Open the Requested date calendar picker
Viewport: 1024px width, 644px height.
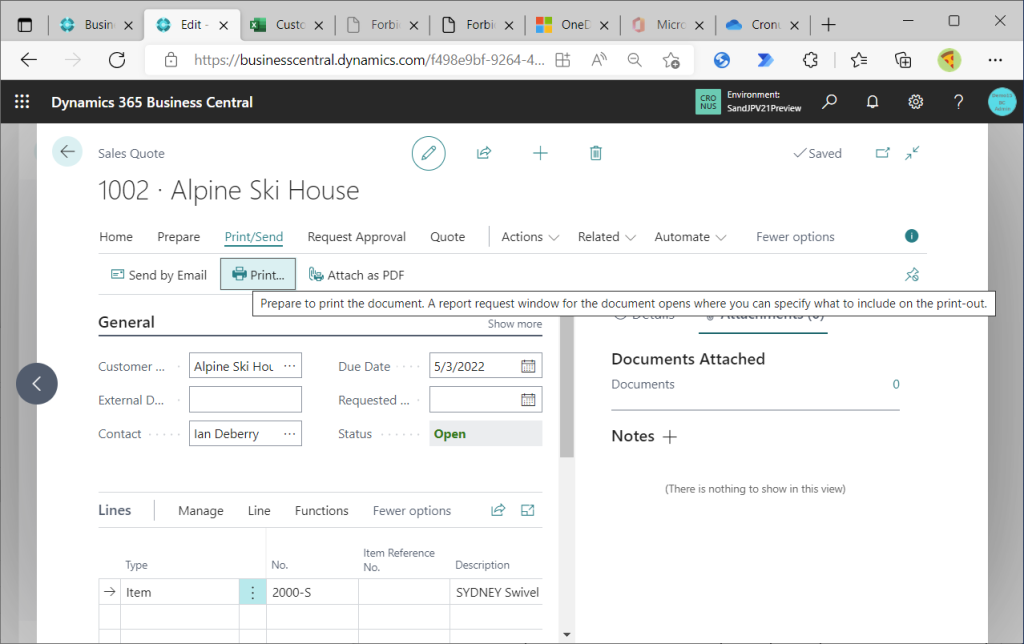coord(528,400)
